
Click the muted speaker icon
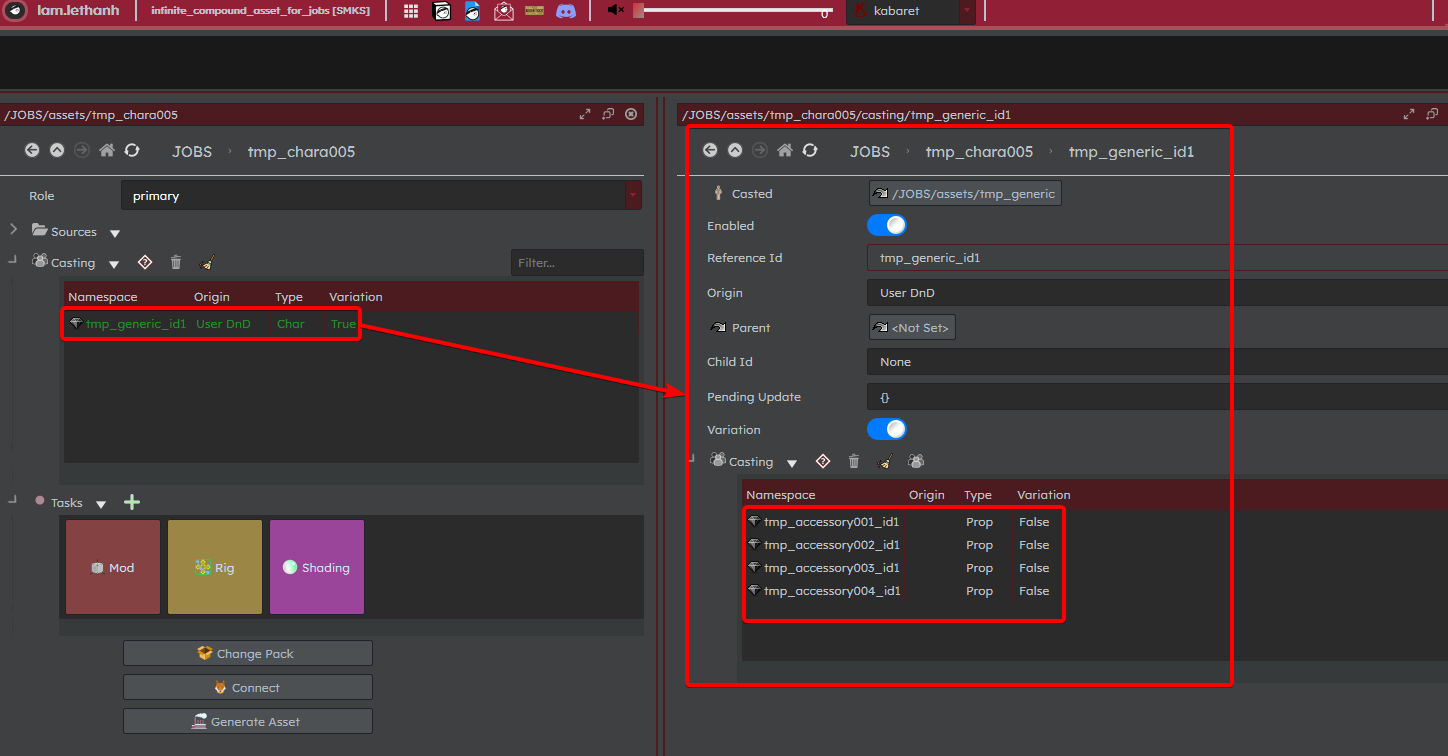(616, 11)
